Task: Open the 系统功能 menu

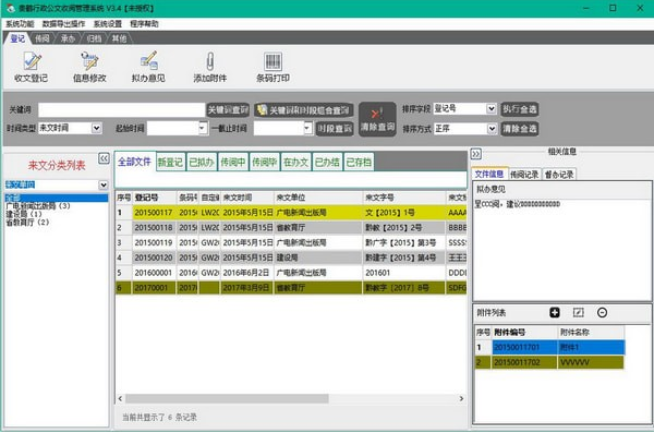Action: (20, 24)
